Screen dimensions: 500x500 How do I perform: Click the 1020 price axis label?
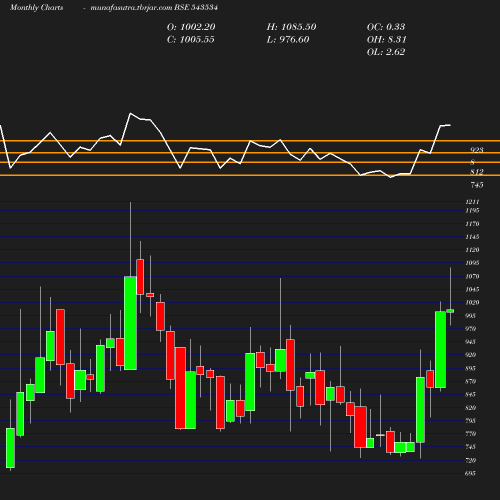point(473,302)
